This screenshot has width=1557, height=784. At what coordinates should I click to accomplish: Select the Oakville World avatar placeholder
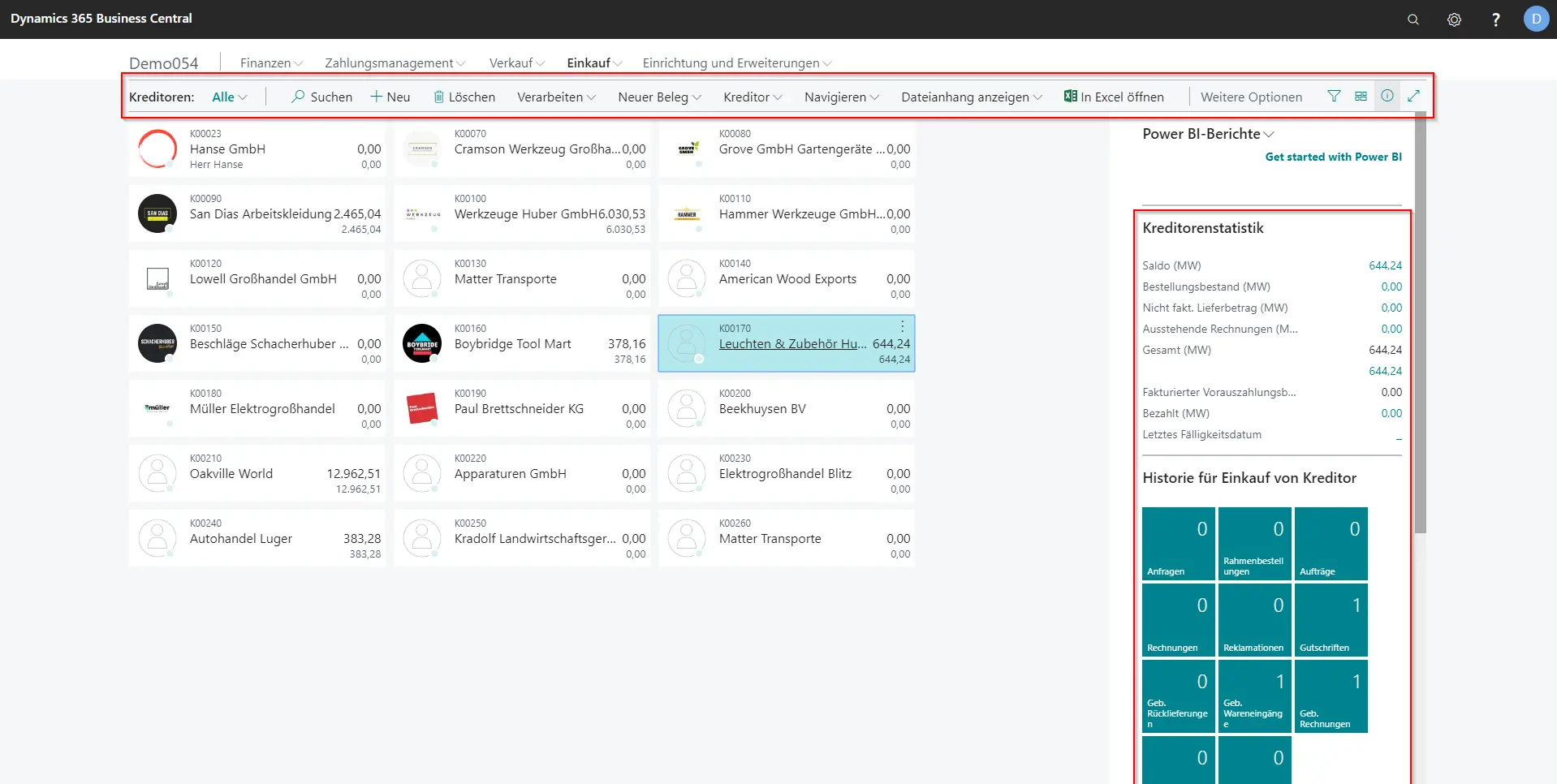pyautogui.click(x=157, y=473)
